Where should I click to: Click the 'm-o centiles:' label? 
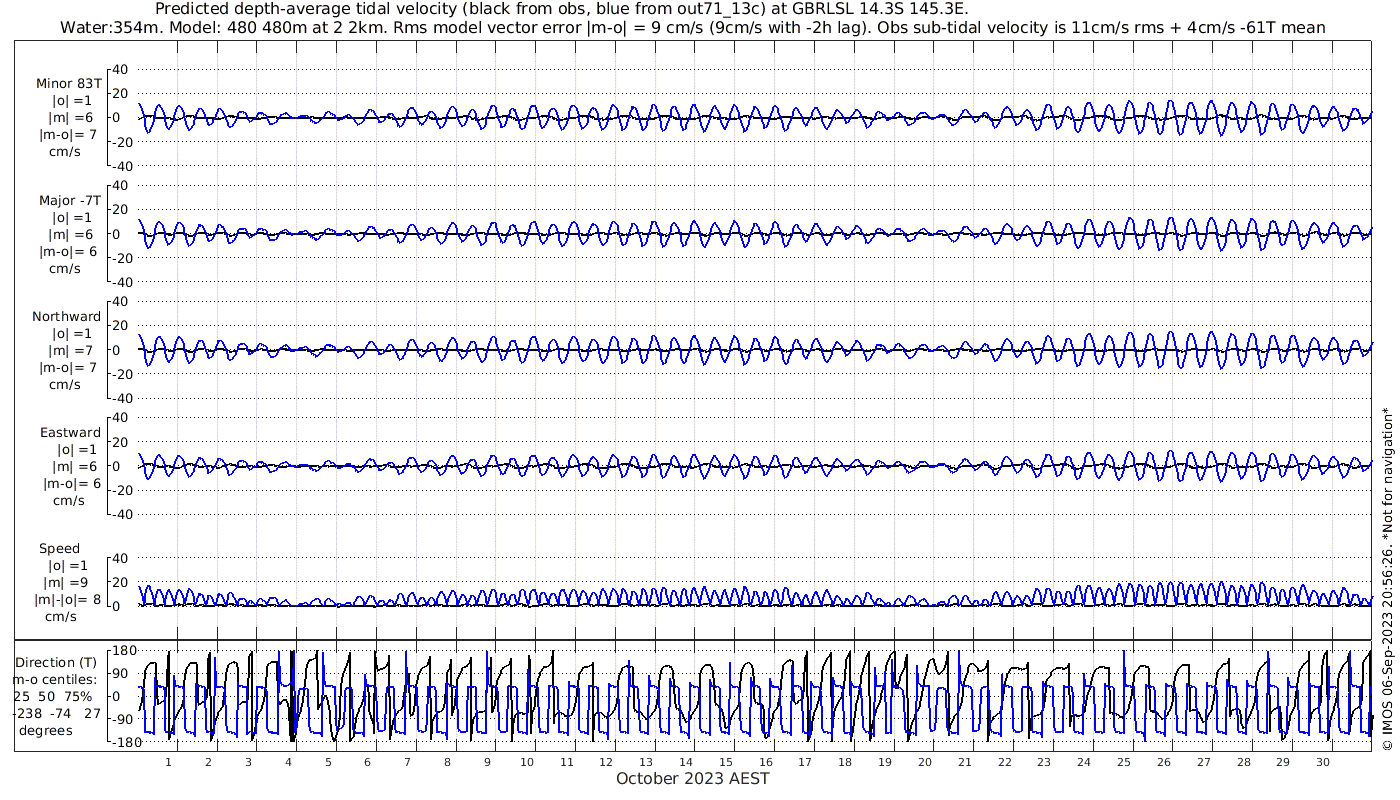click(x=57, y=680)
